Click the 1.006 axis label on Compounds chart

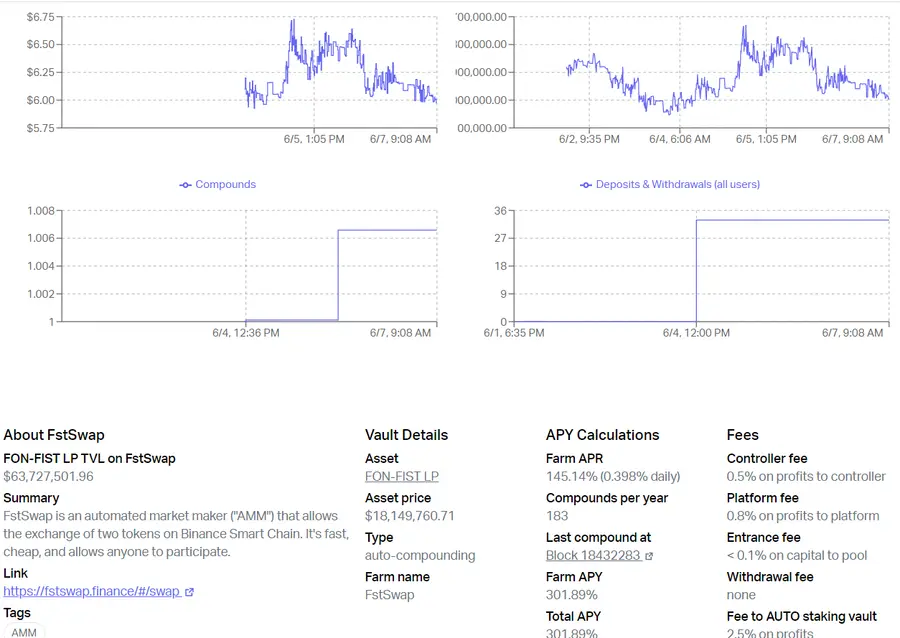41,238
